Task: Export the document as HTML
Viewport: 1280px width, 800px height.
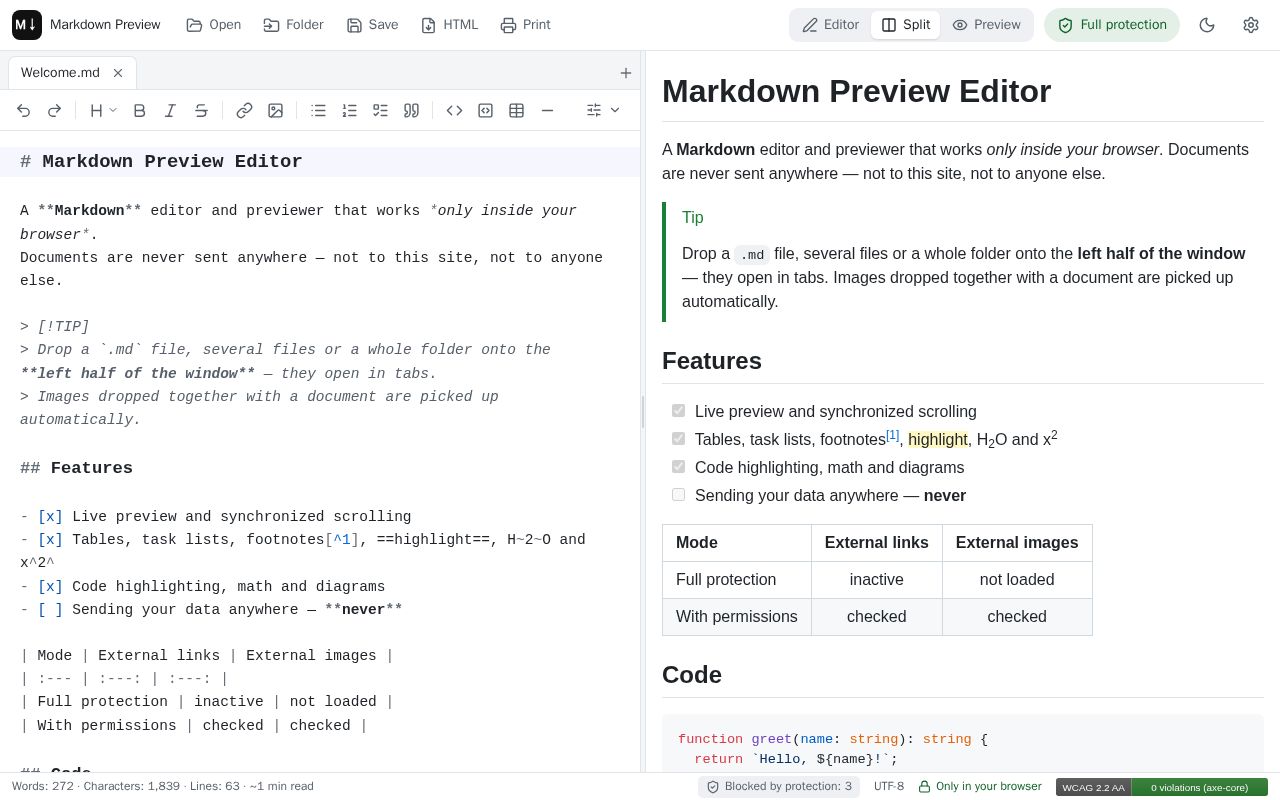Action: click(x=449, y=25)
